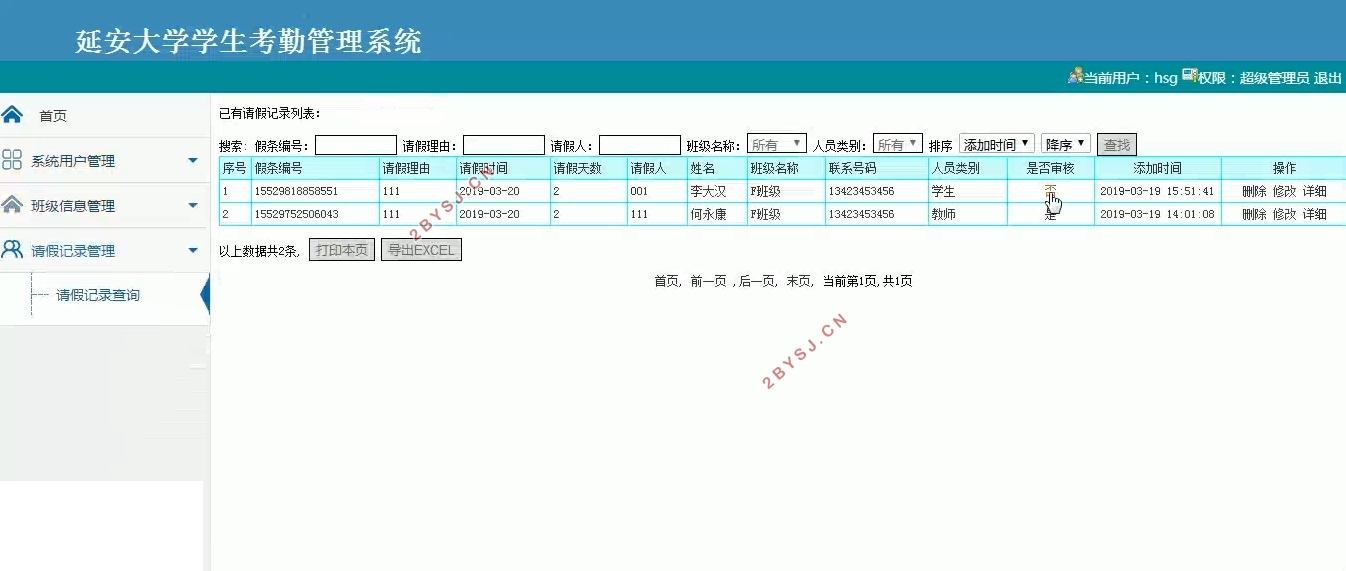
Task: Open 详细 for 何永康 record
Action: pyautogui.click(x=1314, y=214)
